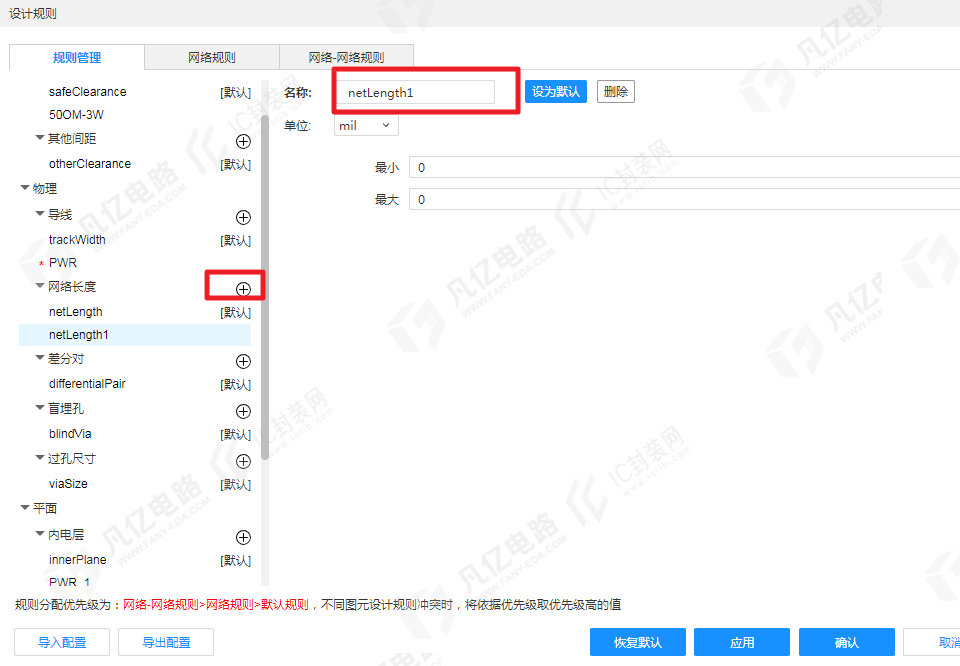Select the differentialPair rule
This screenshot has height=666, width=960.
(88, 384)
